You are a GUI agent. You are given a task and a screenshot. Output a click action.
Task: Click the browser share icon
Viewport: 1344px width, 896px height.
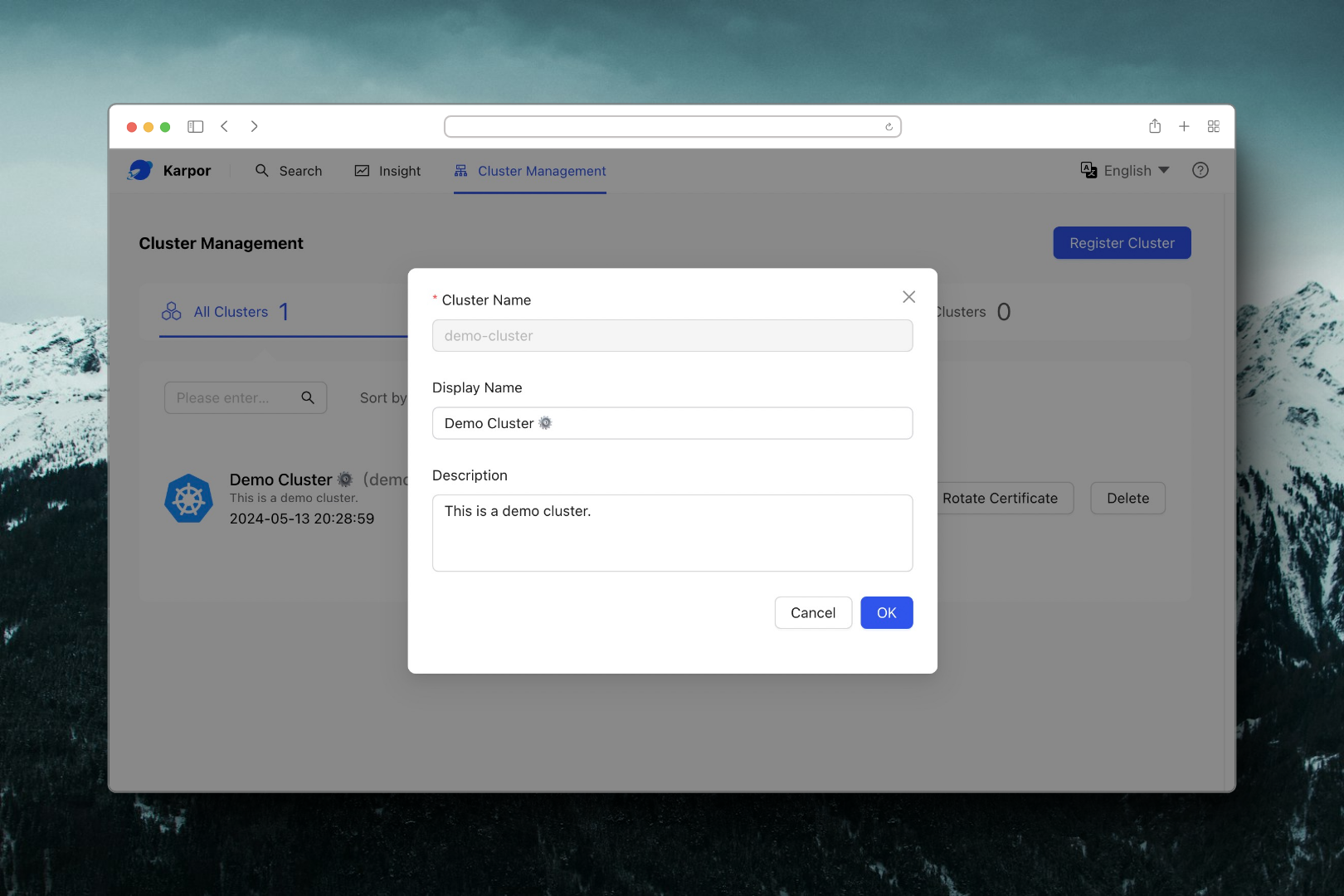point(1154,126)
